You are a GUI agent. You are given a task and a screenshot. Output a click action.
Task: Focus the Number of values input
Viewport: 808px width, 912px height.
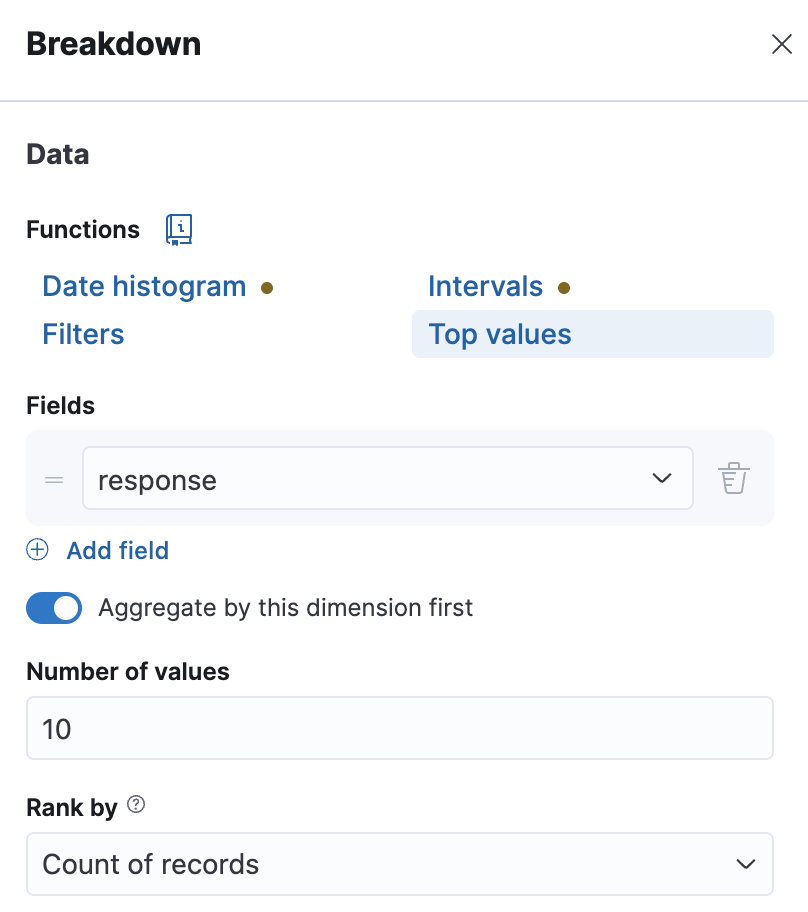400,728
